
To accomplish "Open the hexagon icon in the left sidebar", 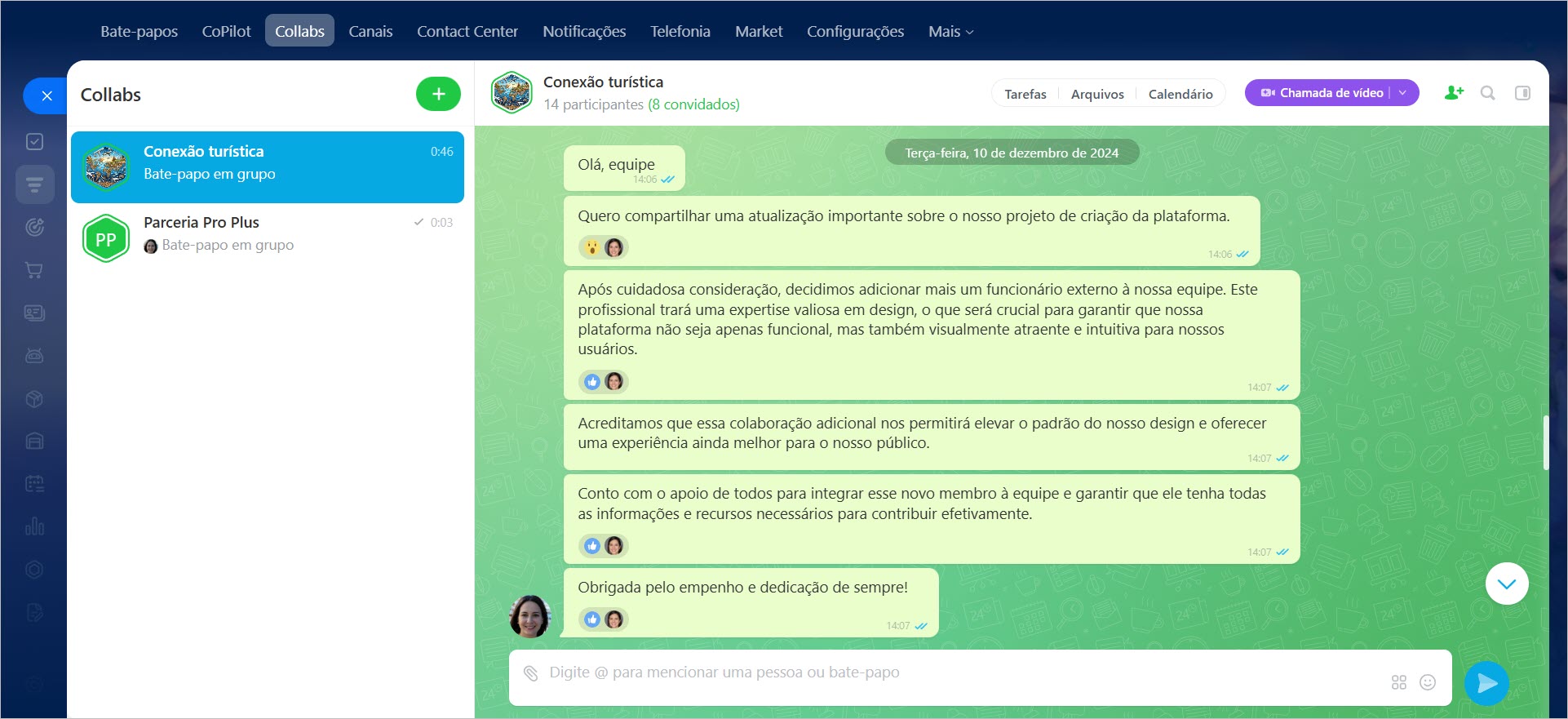I will 34,569.
